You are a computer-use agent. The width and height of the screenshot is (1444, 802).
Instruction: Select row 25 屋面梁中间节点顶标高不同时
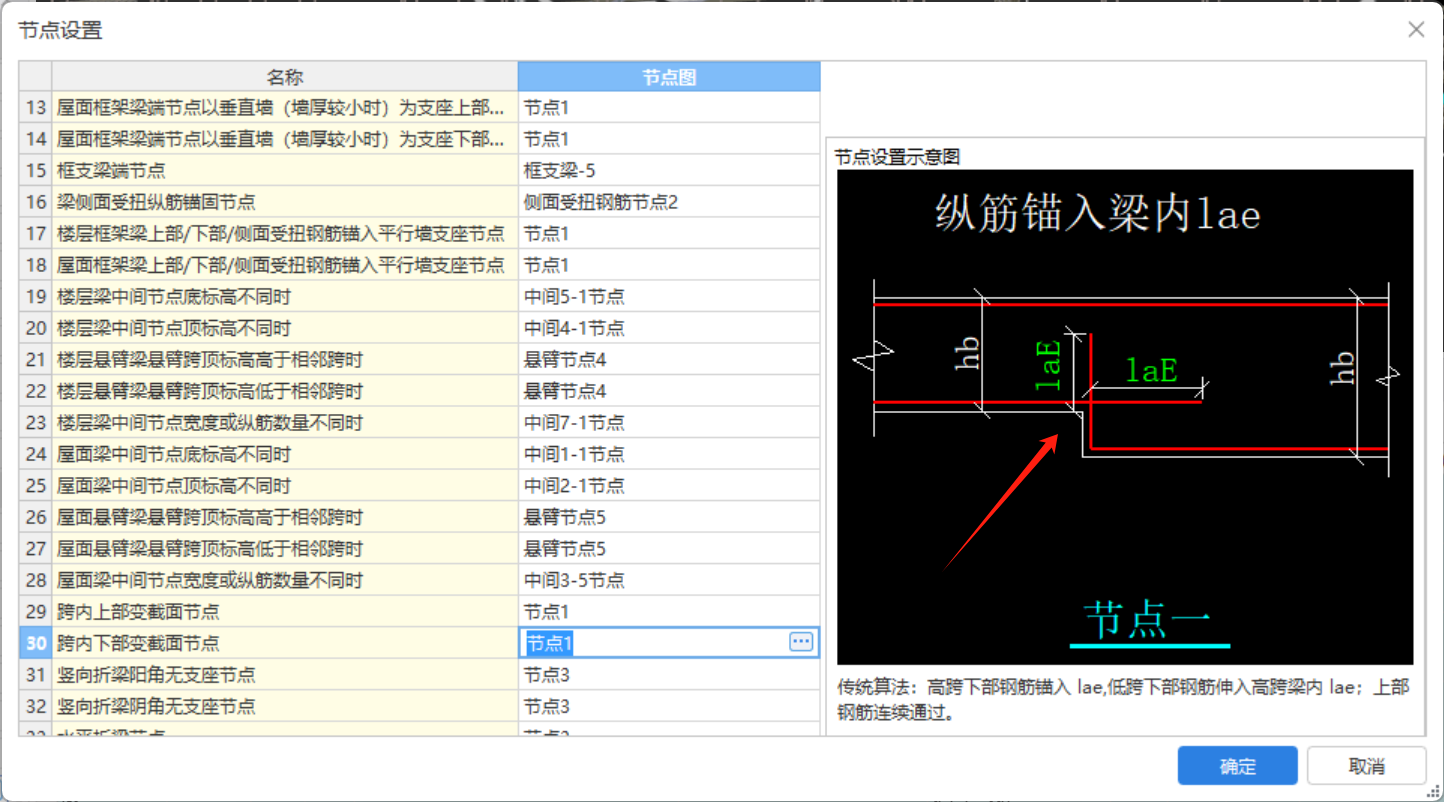pyautogui.click(x=285, y=486)
